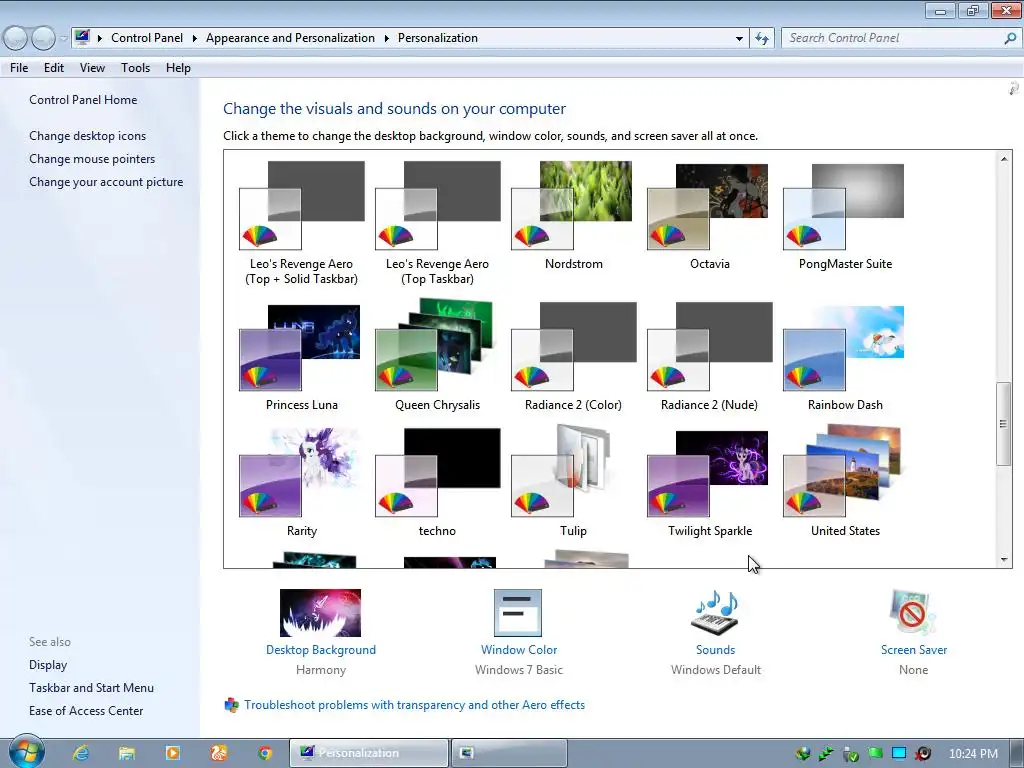Choose the Radiance 2 (Color) theme
The width and height of the screenshot is (1024, 768).
tap(573, 357)
